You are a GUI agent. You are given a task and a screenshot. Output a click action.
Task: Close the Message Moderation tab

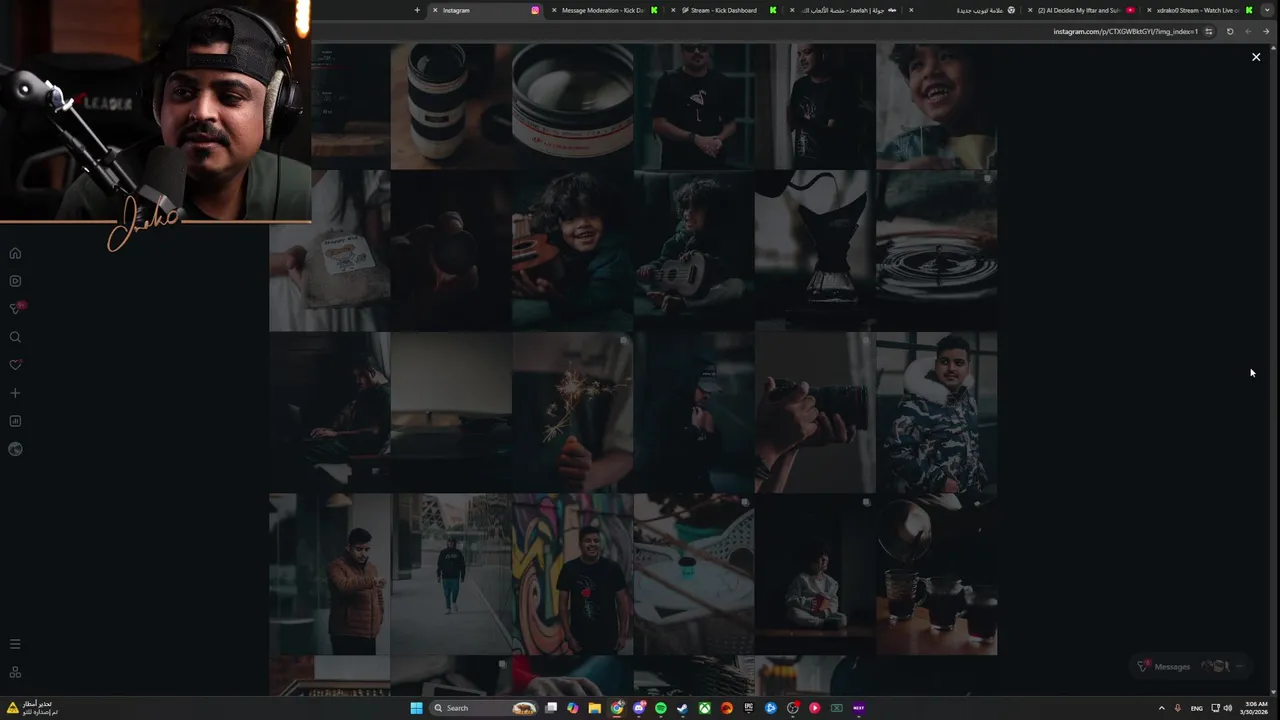pos(554,10)
